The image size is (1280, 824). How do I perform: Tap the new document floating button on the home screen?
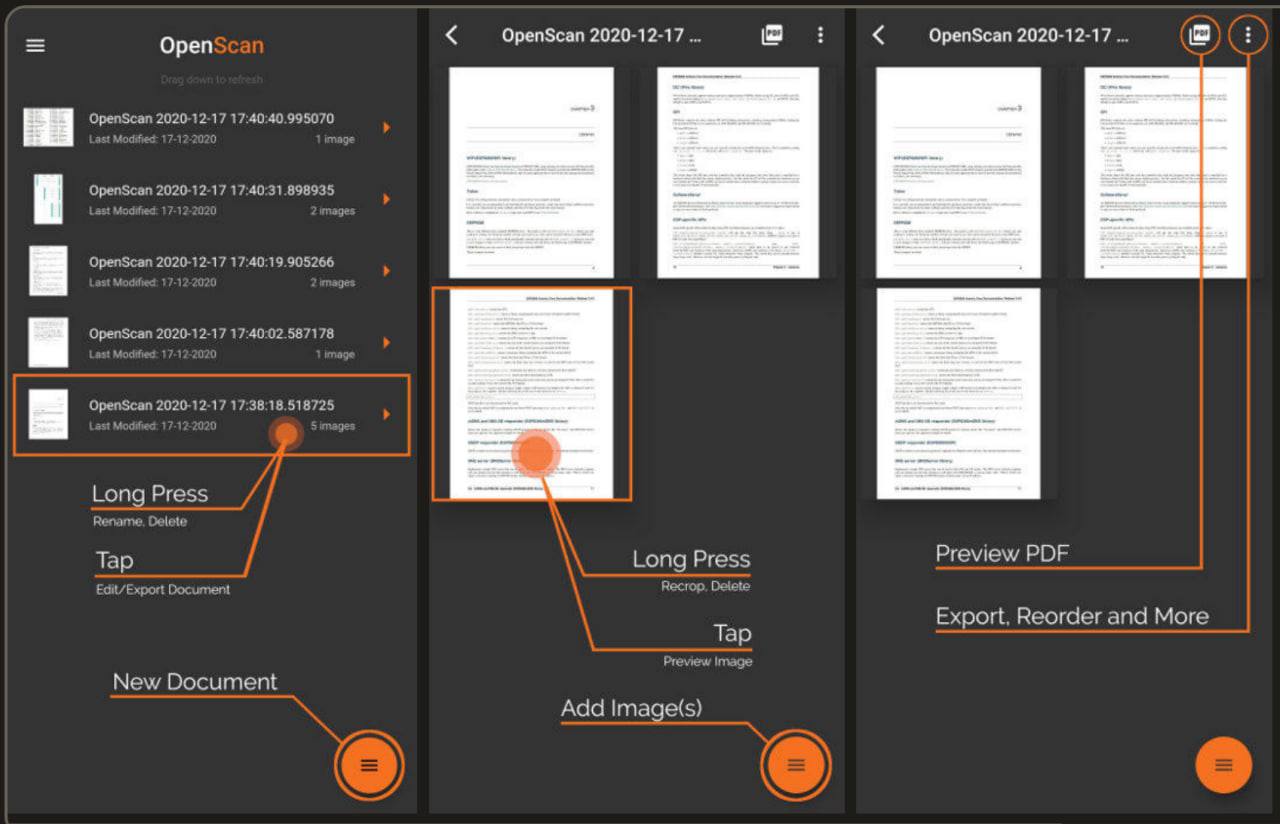369,765
